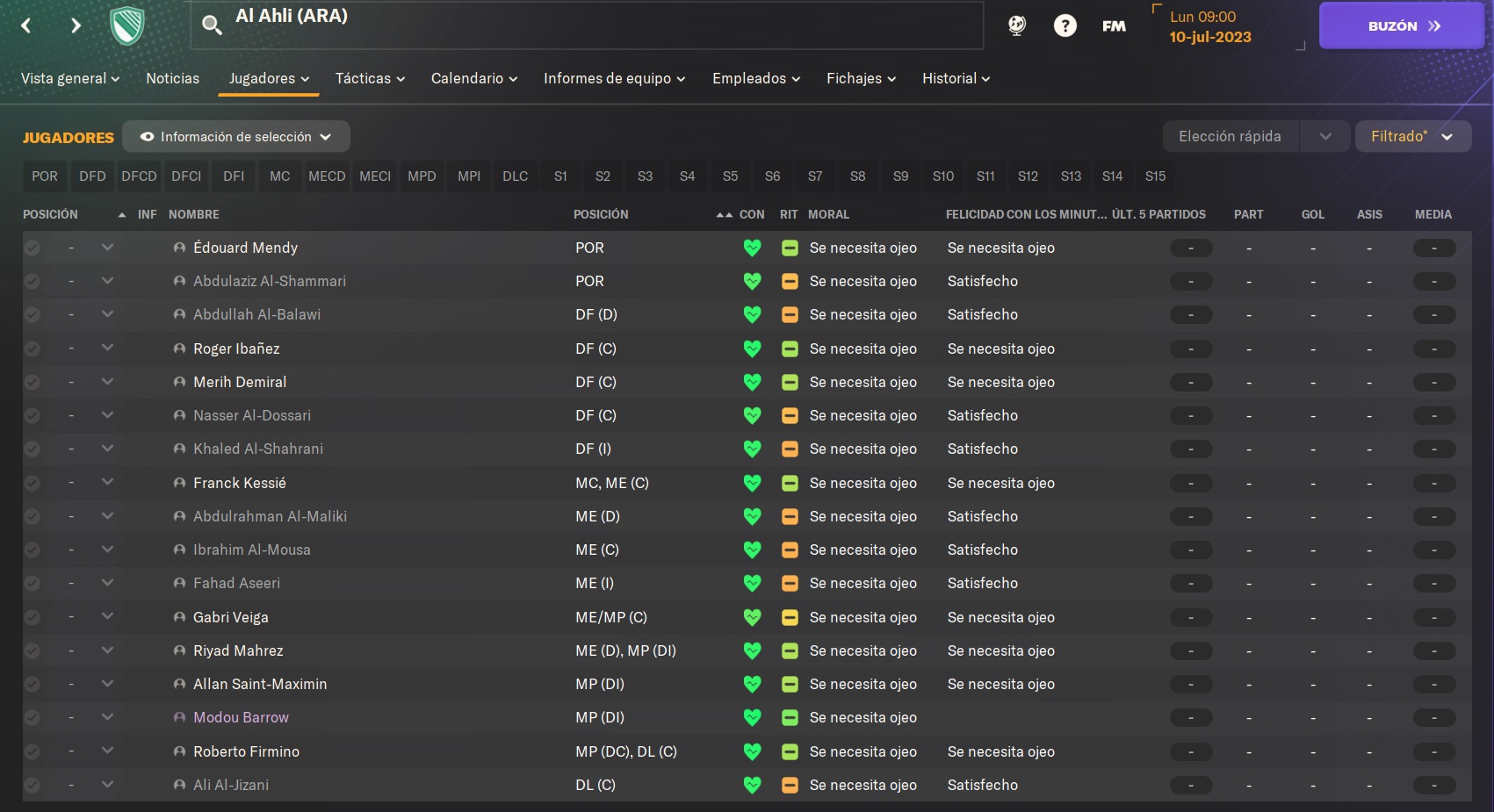Tick the selection circle for Édouard Mendy

32,248
